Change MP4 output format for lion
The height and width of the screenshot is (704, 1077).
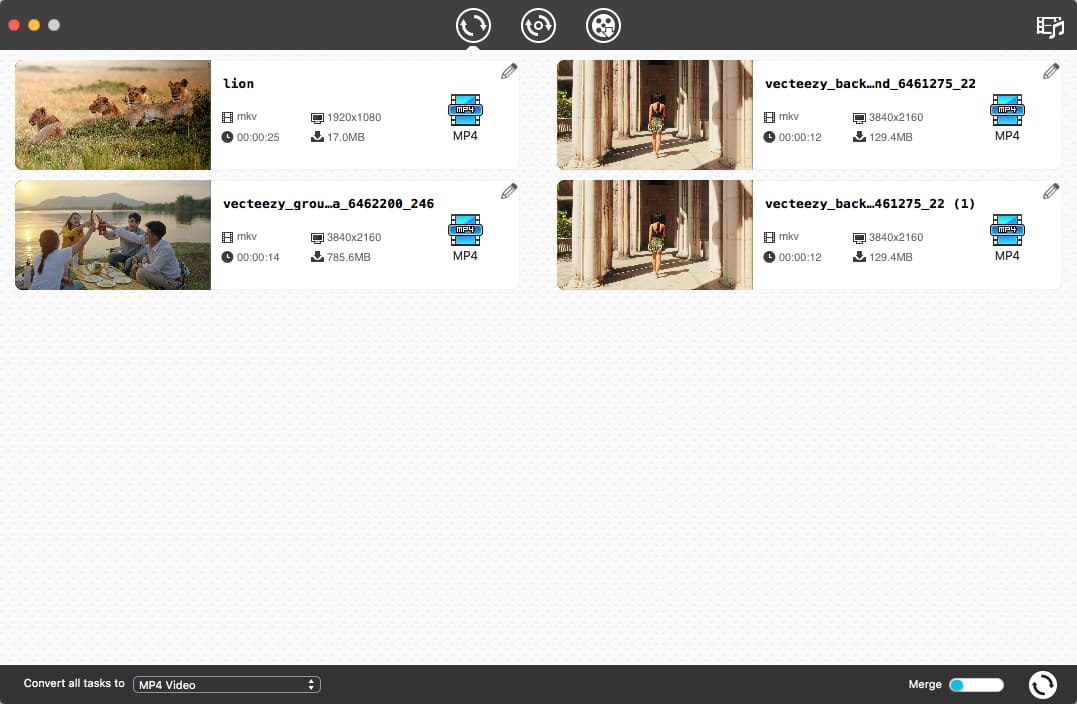(x=465, y=117)
